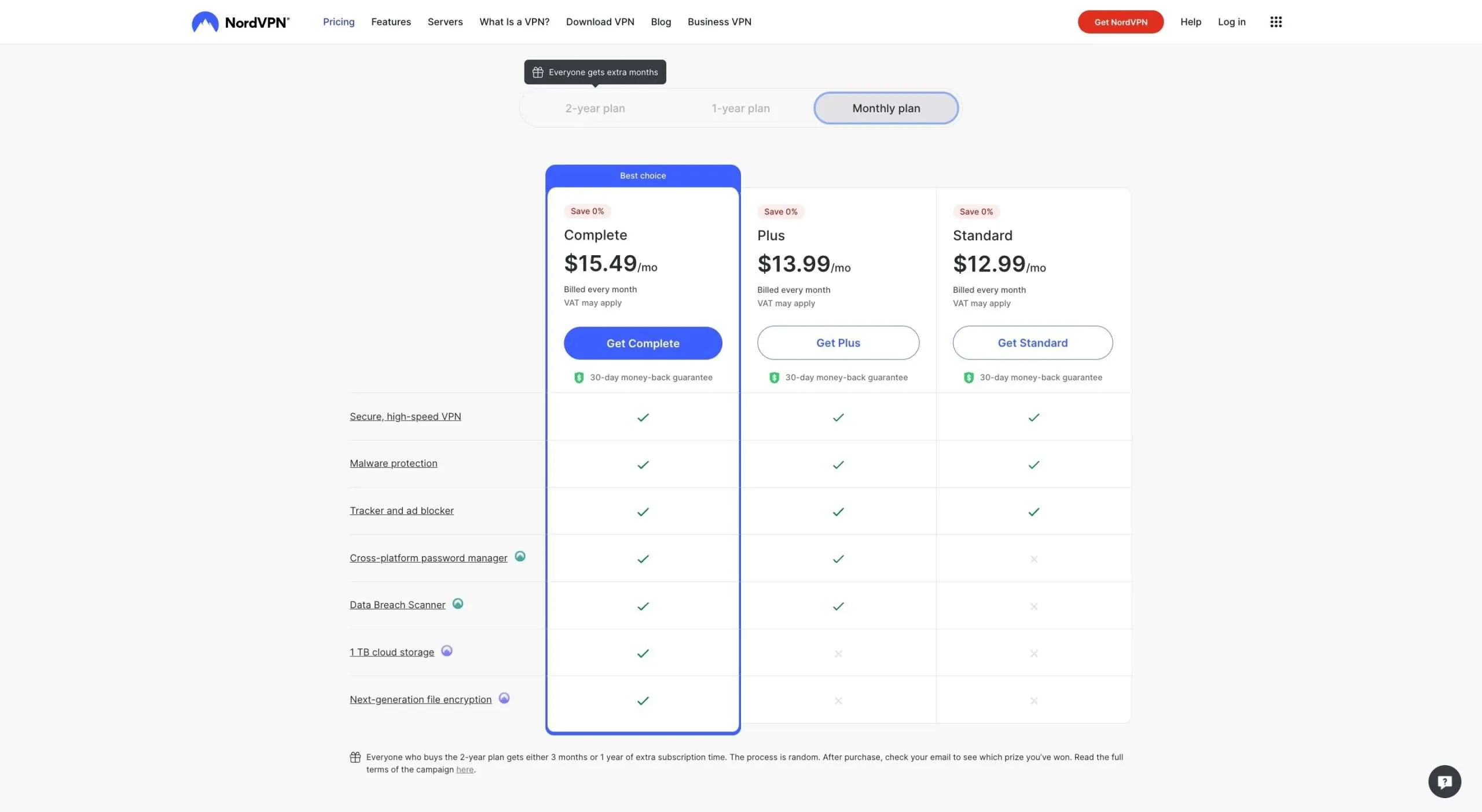Click Log in
The image size is (1482, 812).
point(1231,22)
